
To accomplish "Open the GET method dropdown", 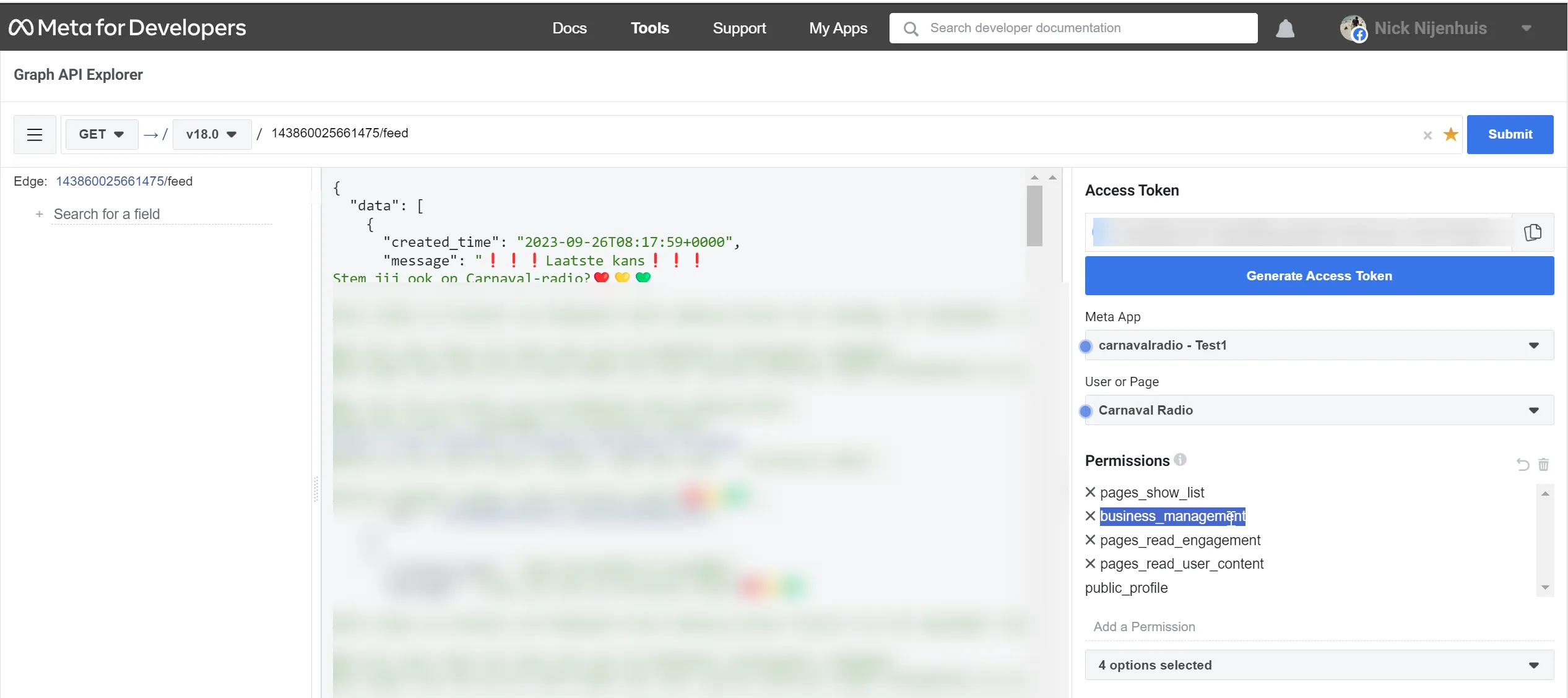I will pyautogui.click(x=102, y=134).
